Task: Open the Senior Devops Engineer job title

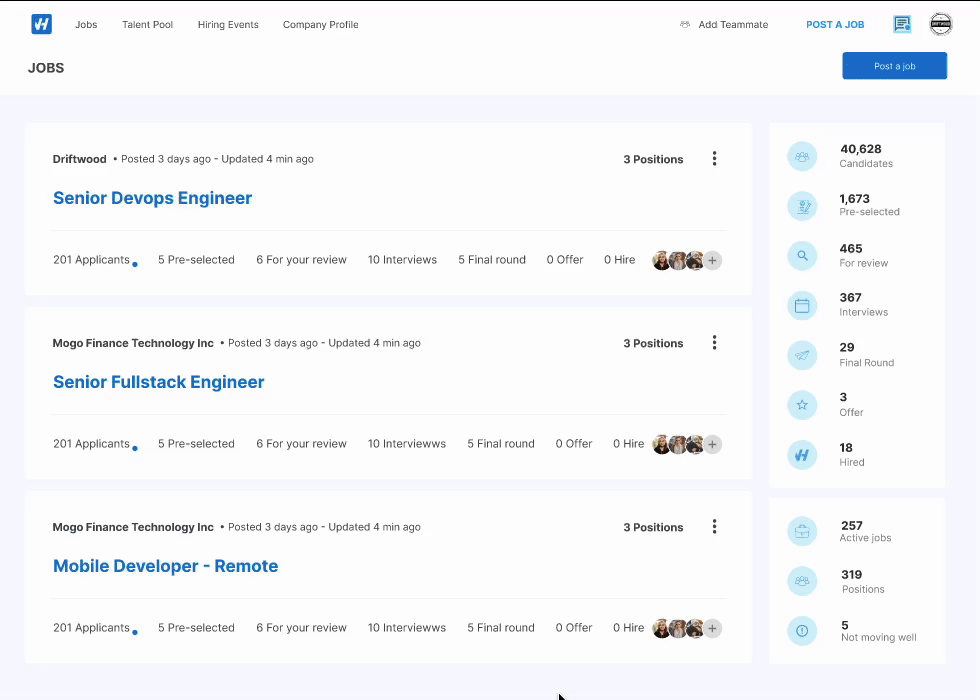Action: 152,198
